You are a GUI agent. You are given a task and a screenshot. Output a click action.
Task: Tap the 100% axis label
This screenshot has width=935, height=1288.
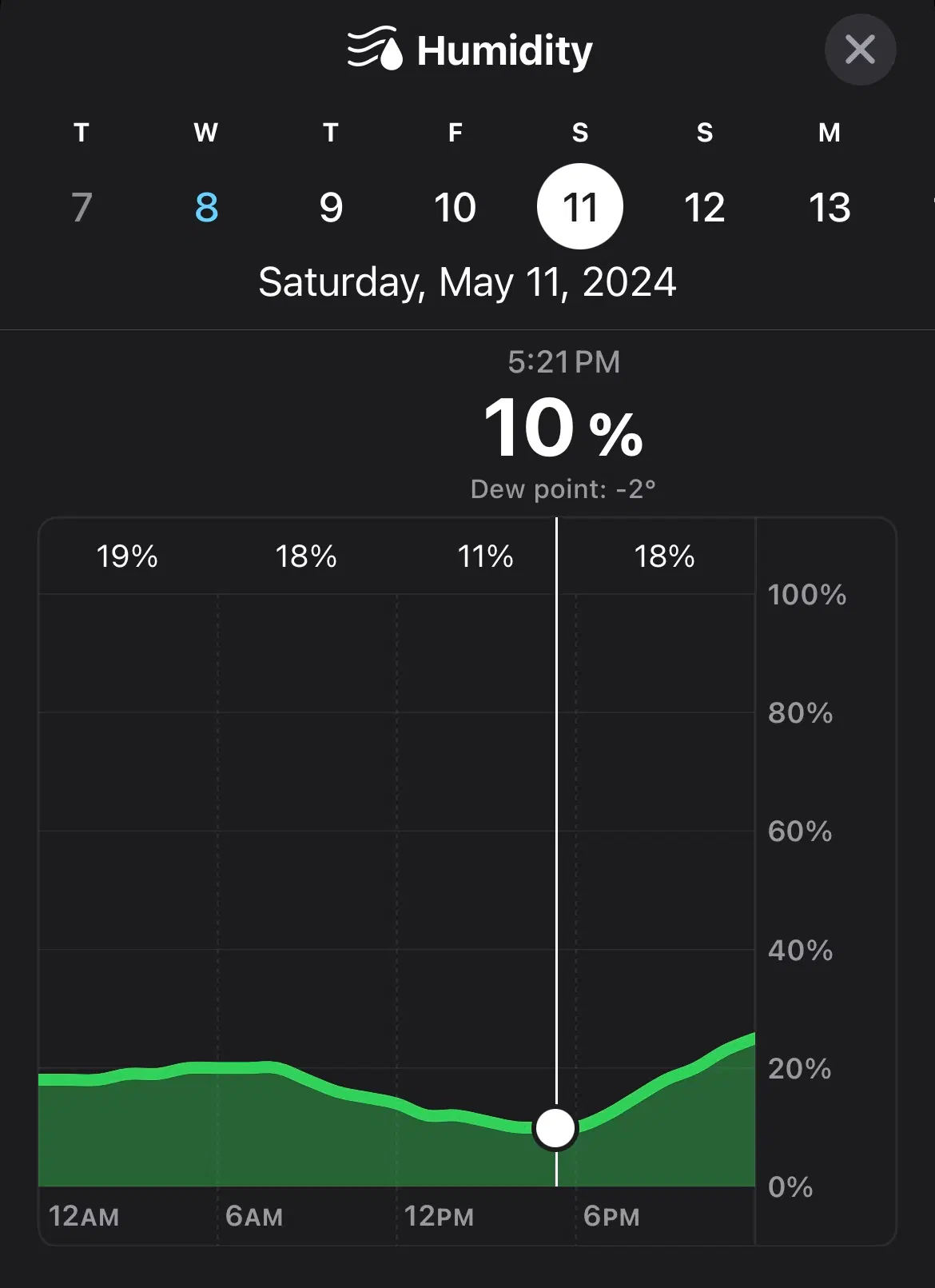point(807,595)
